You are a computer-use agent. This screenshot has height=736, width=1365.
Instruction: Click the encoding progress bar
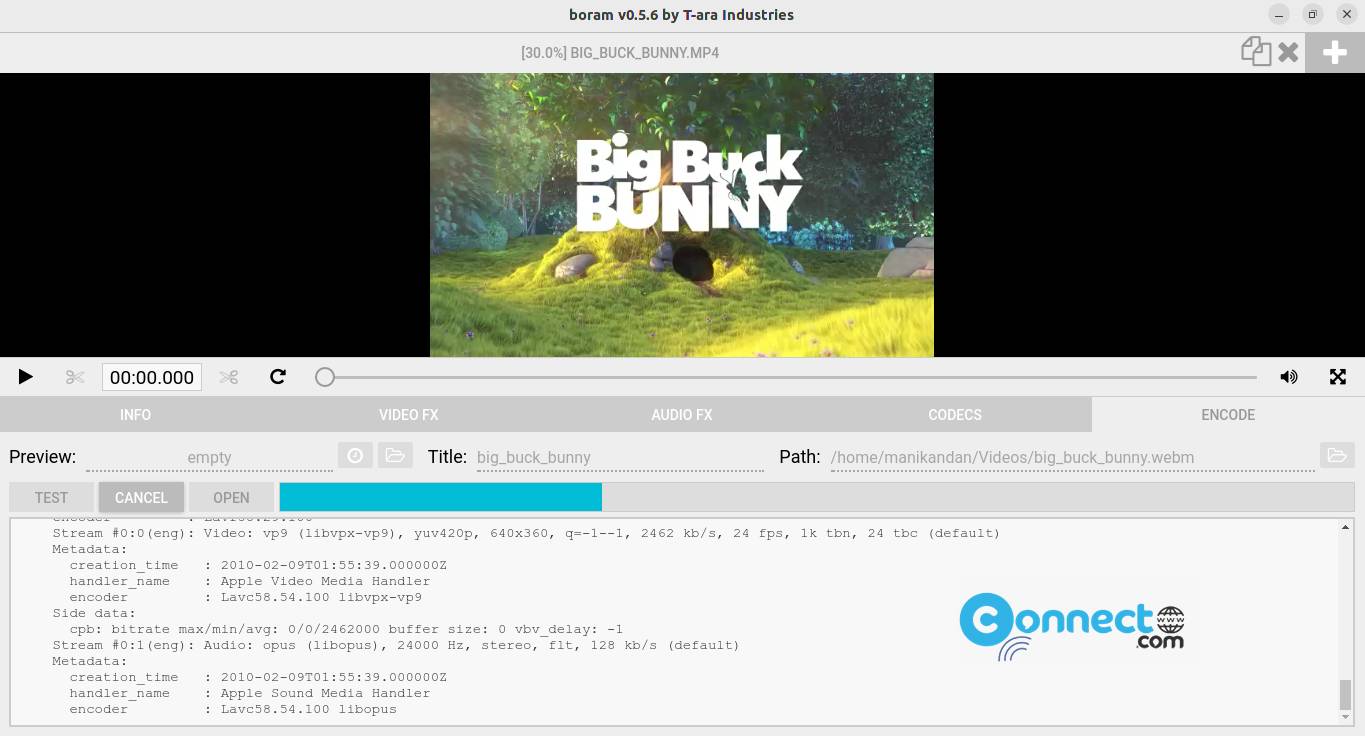pos(817,497)
